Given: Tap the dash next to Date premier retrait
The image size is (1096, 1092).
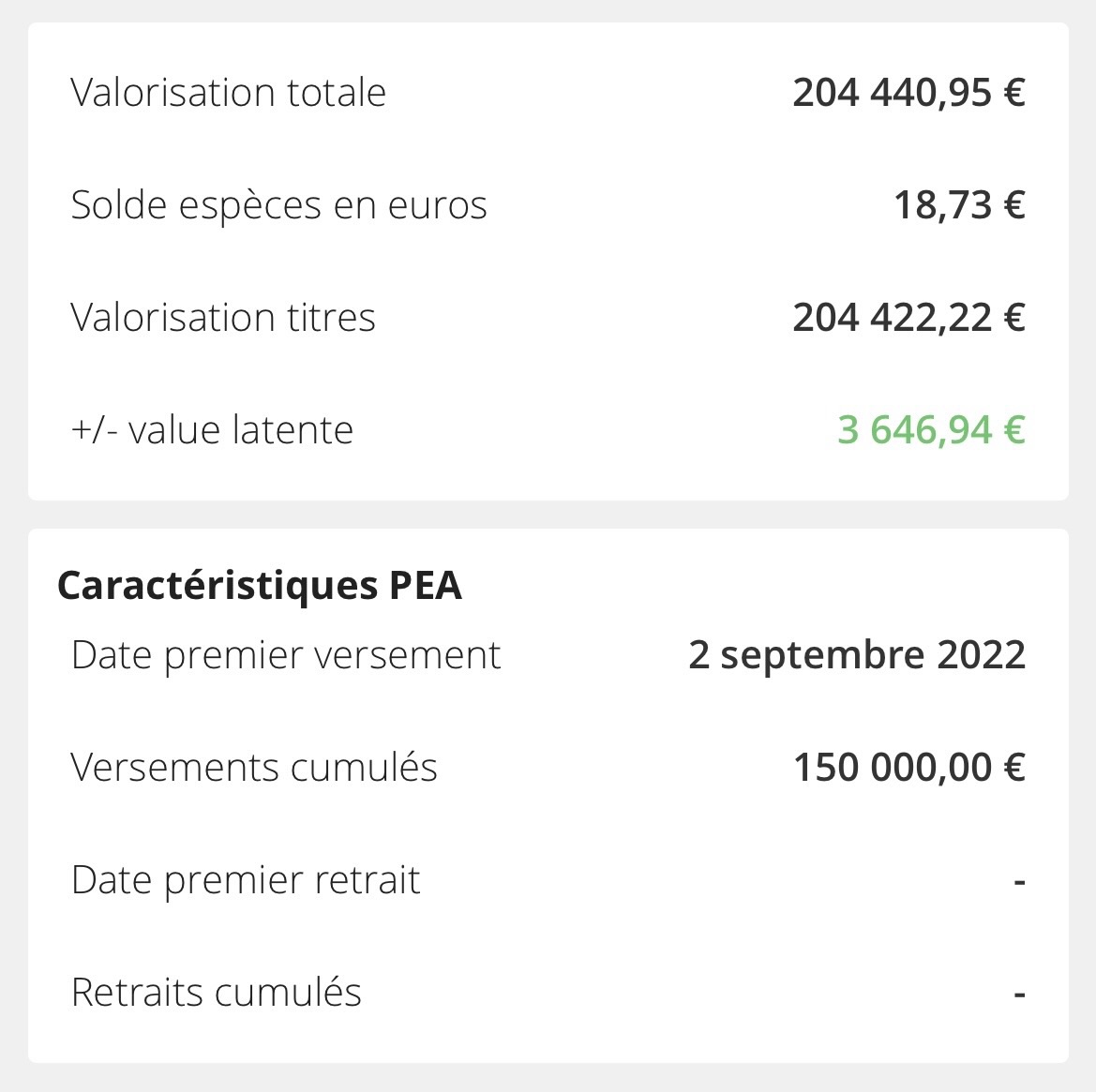Looking at the screenshot, I should click(x=1019, y=882).
